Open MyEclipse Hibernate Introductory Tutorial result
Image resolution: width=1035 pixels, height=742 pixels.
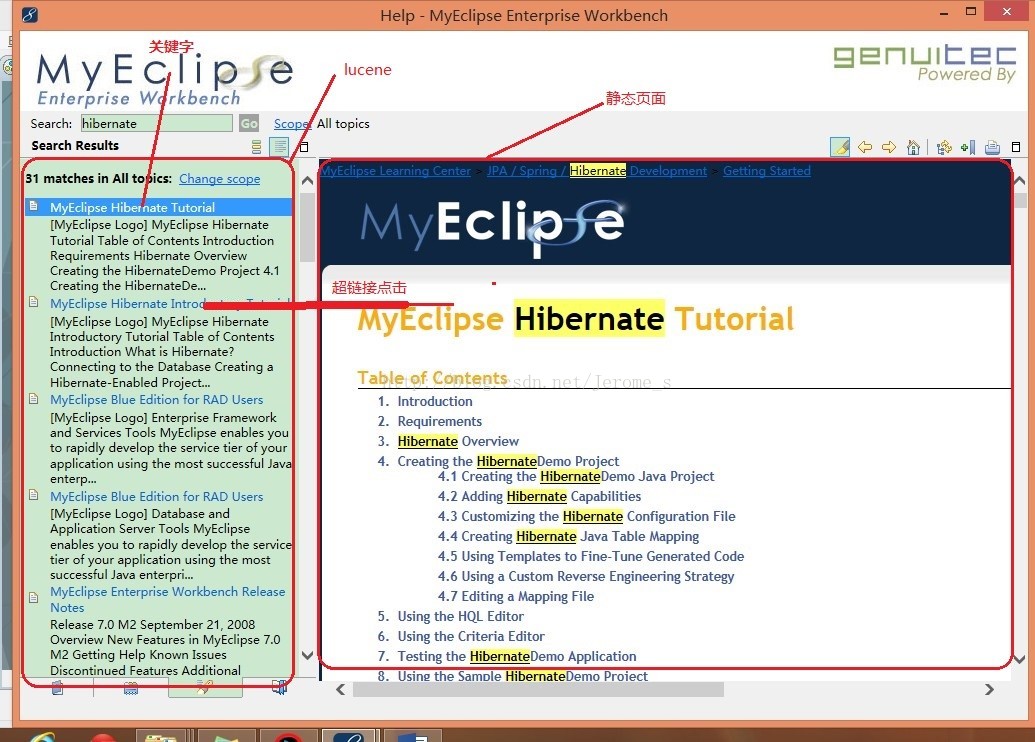coord(170,304)
